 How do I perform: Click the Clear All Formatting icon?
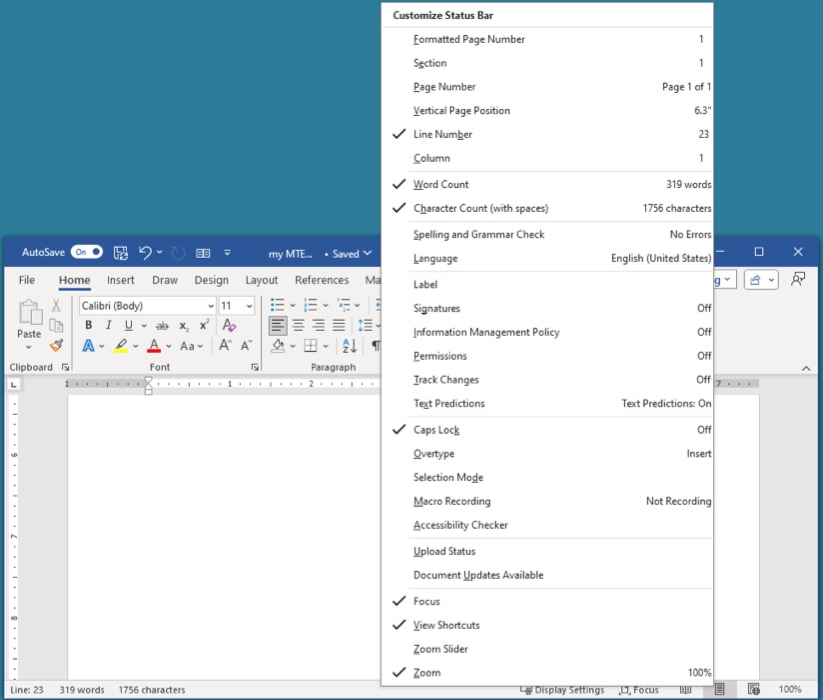226,324
